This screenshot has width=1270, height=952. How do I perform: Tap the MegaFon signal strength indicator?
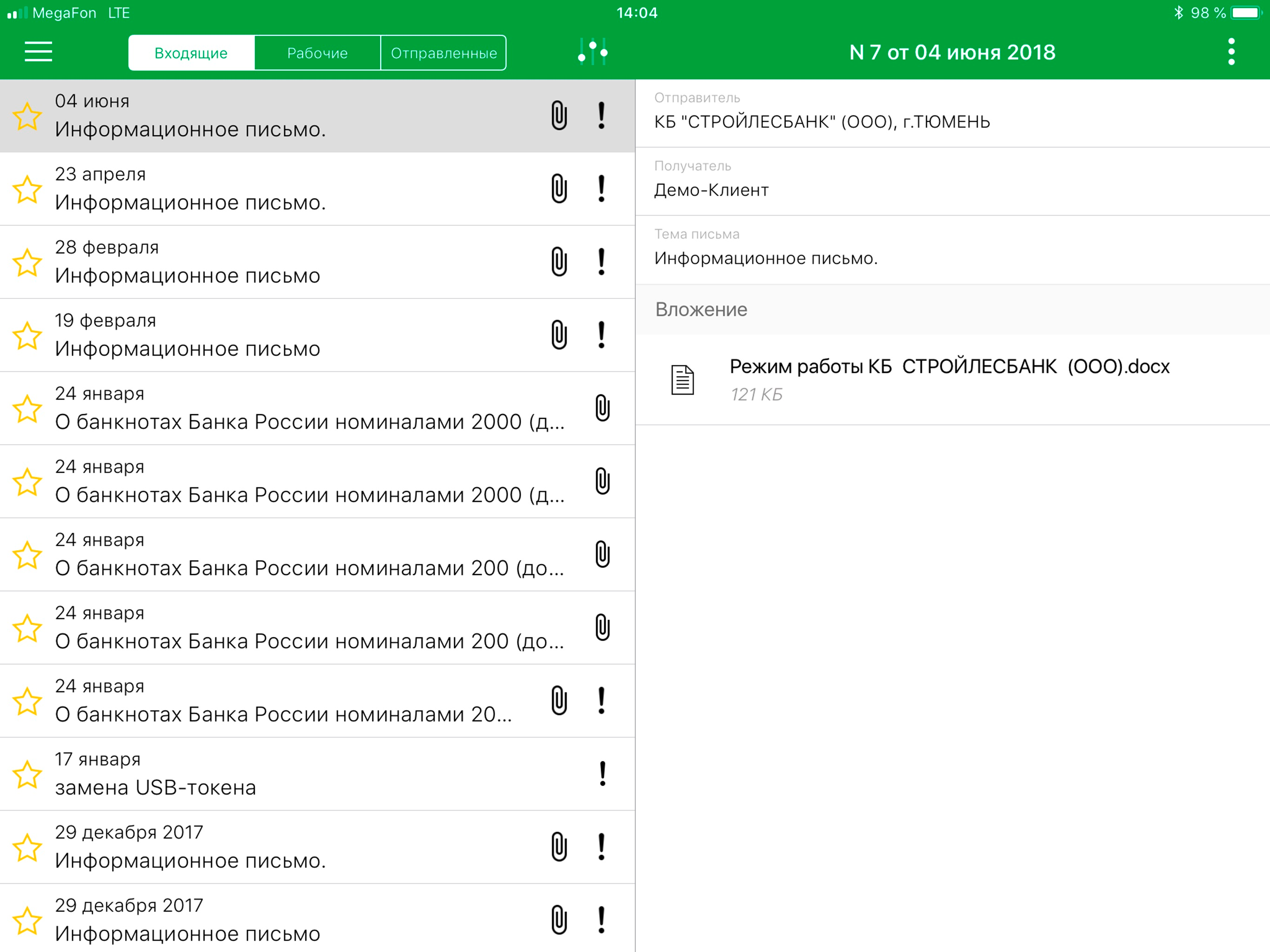pos(17,13)
